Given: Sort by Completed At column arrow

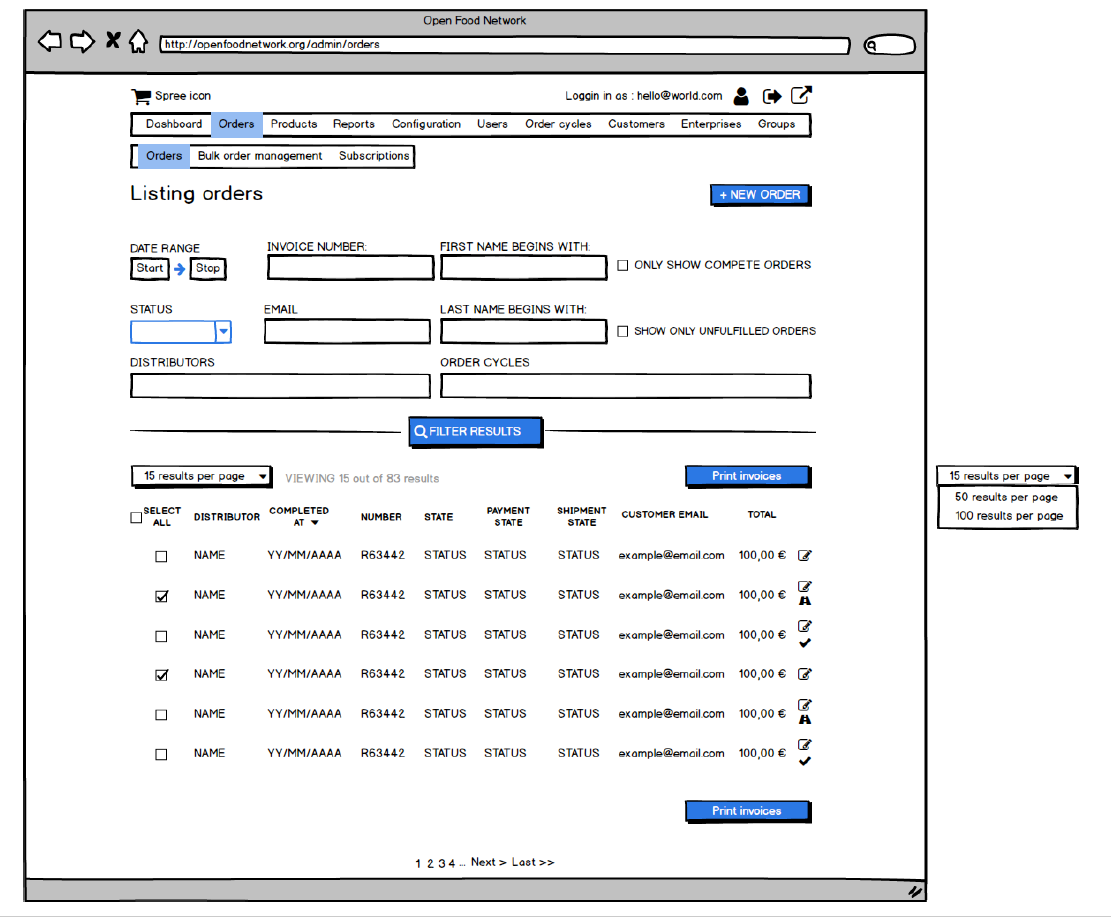Looking at the screenshot, I should coord(315,523).
